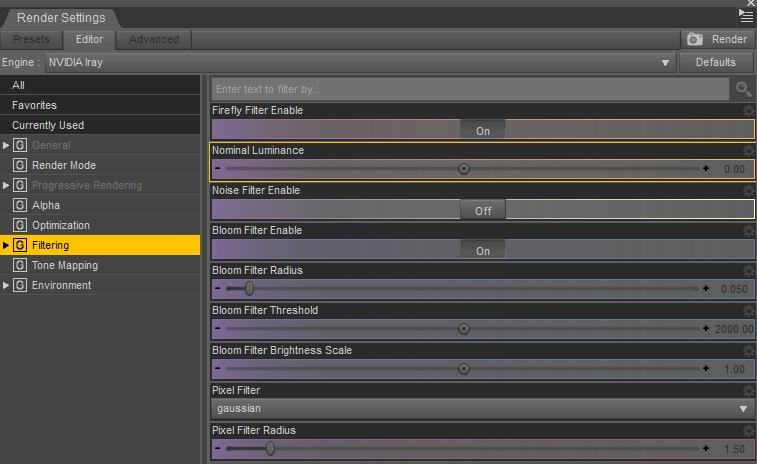Increase Bloom Filter Radius with plus
Viewport: 757px width, 464px height.
click(706, 288)
